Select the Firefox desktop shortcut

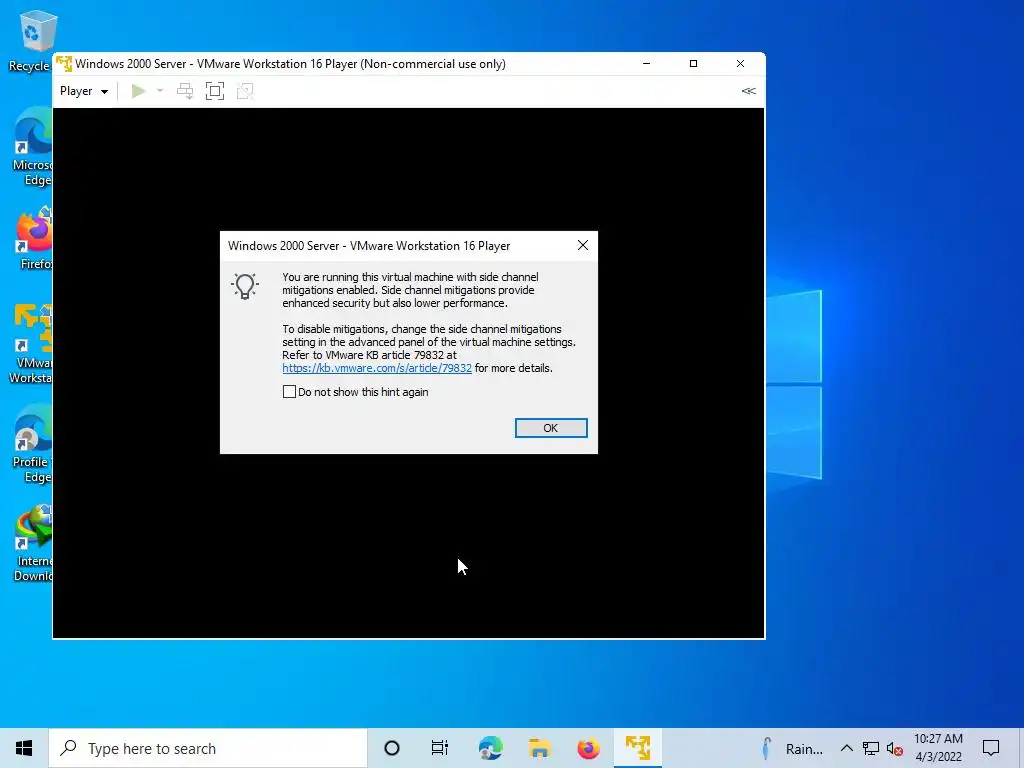point(34,238)
